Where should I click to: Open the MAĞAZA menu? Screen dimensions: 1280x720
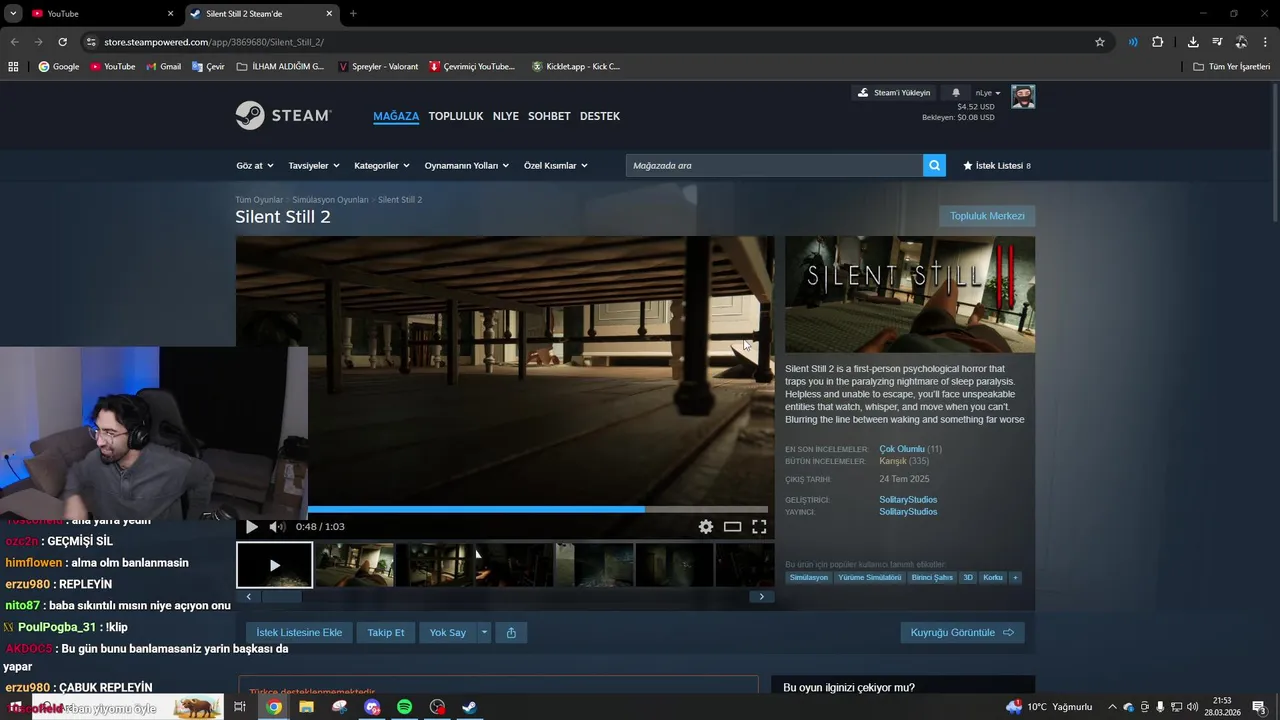tap(396, 116)
